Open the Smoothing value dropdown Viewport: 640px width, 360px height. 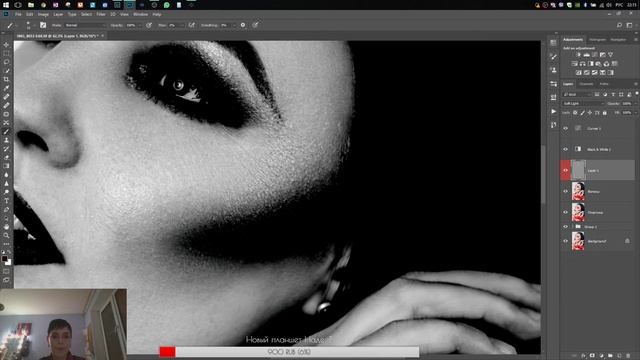pyautogui.click(x=234, y=25)
